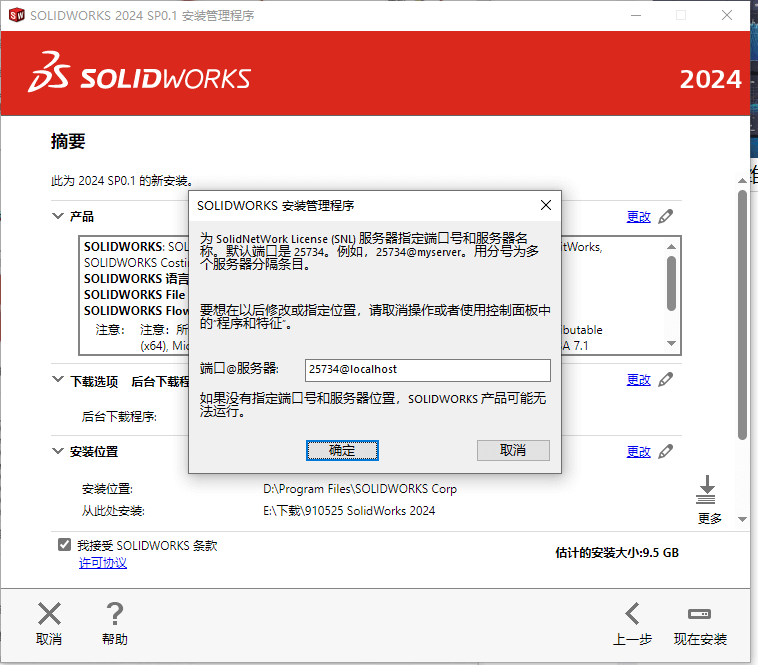Viewport: 758px width, 665px height.
Task: Click 此为 2024 SP0.1 的新安装 text
Action: coord(122,181)
